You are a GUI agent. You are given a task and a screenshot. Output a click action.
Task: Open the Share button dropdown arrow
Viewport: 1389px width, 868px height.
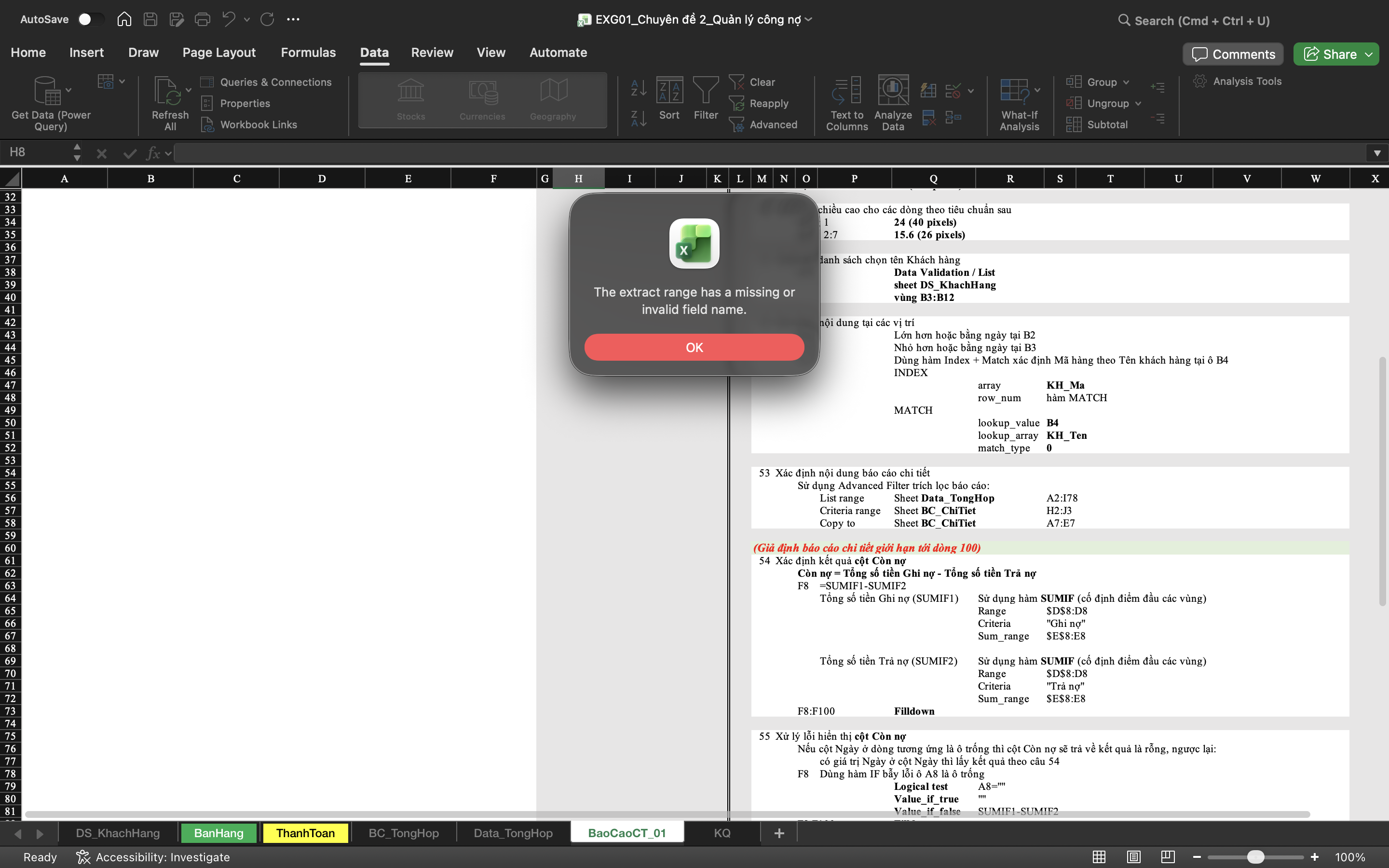coord(1370,54)
